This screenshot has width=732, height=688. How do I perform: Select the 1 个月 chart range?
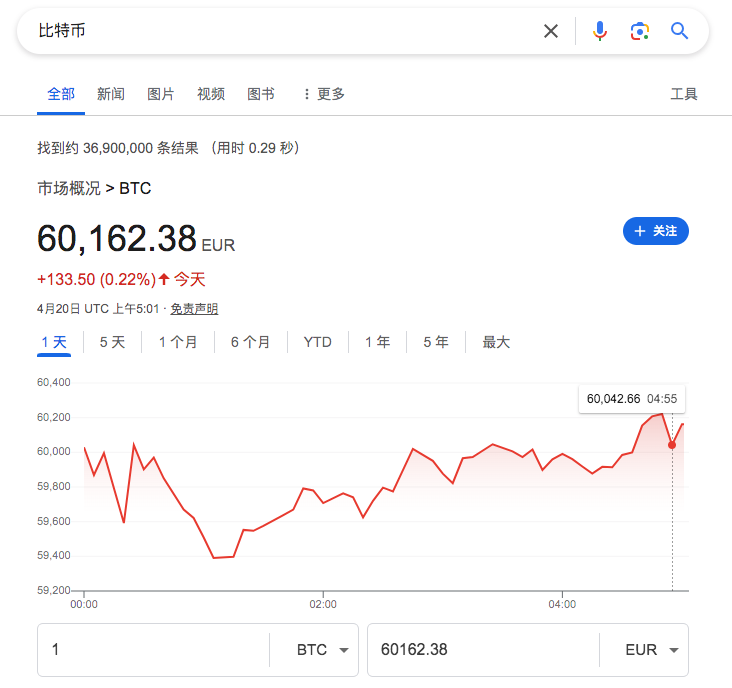pyautogui.click(x=178, y=342)
